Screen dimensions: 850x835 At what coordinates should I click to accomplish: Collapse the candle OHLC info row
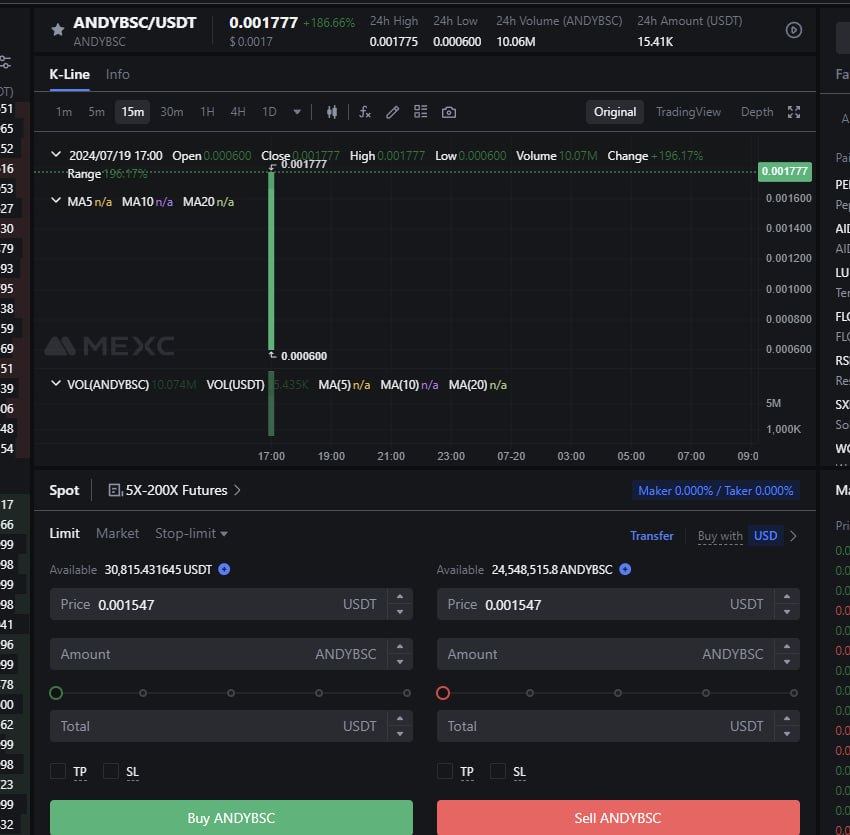55,155
